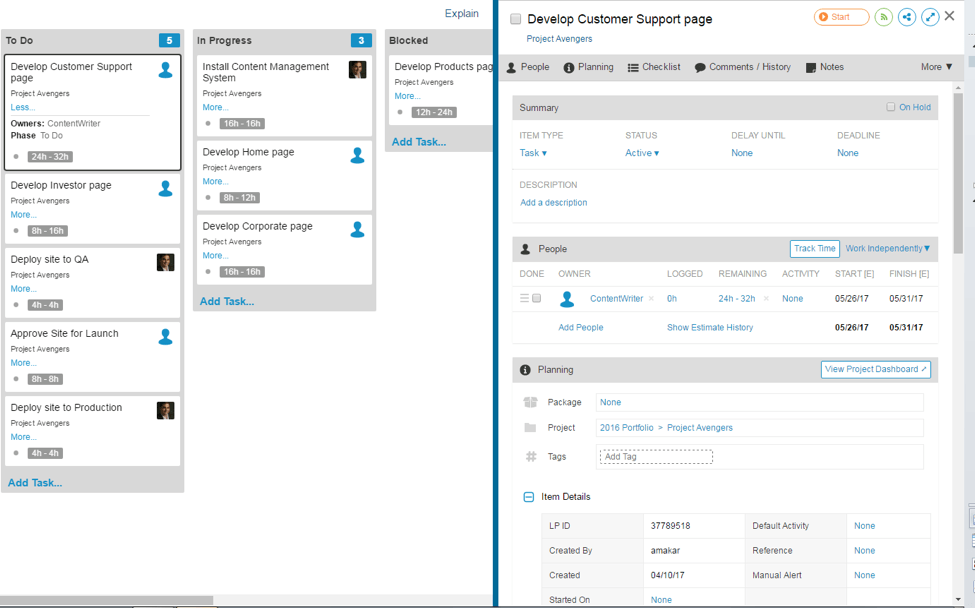
Task: Click the logged 0h value
Action: click(x=672, y=299)
